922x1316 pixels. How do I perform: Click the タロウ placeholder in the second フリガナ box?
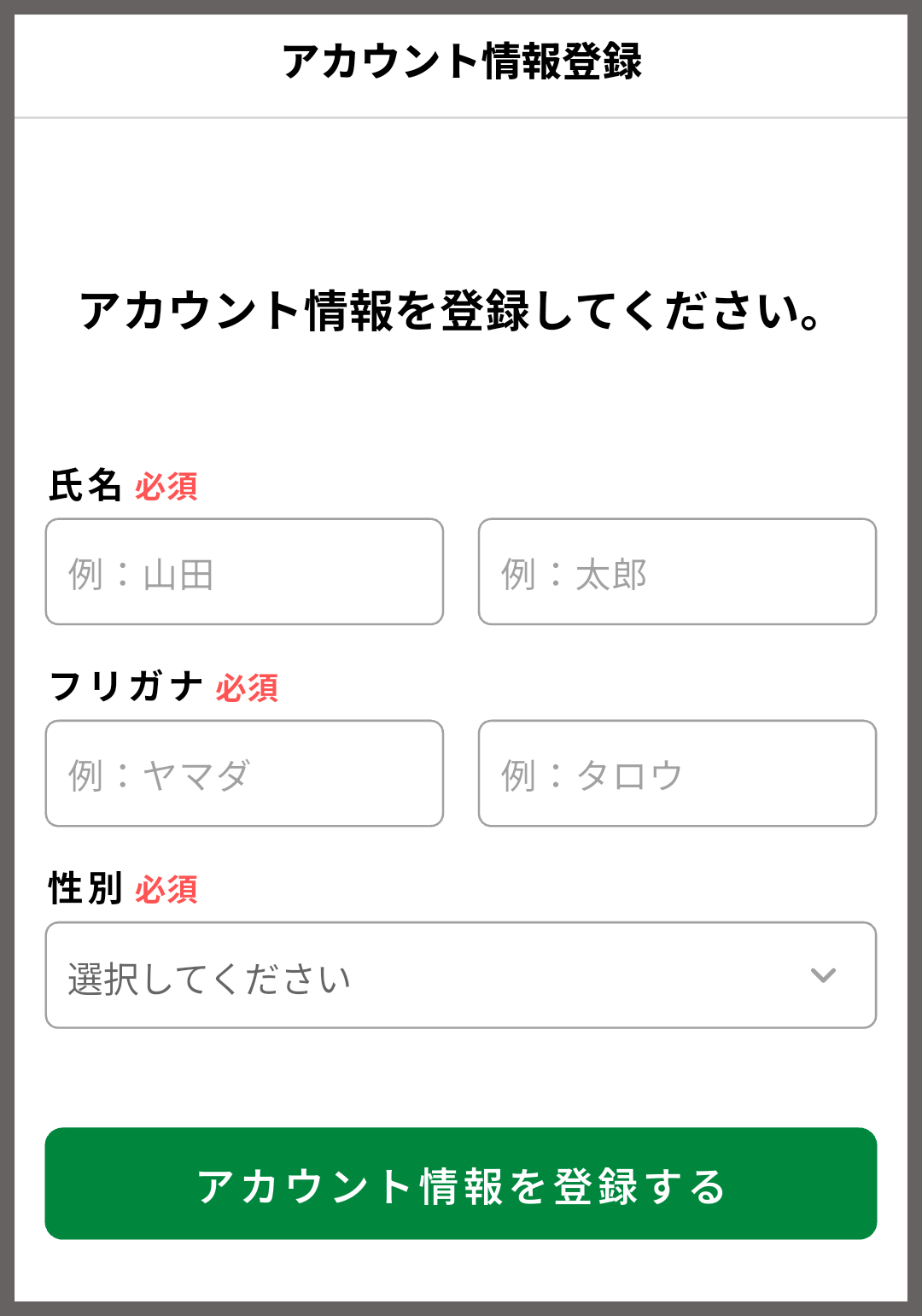pos(630,775)
